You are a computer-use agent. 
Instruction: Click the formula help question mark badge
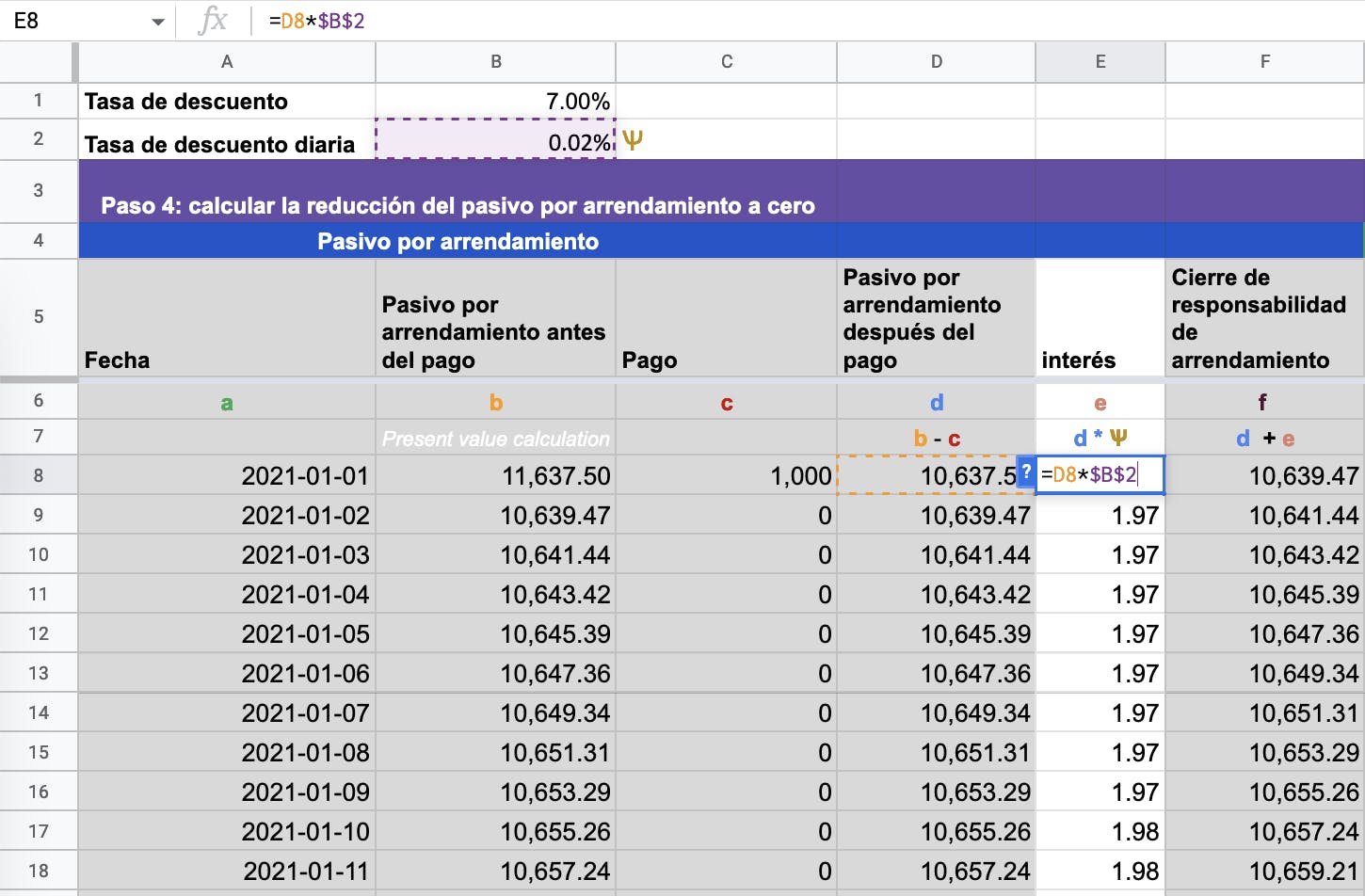coord(1026,474)
